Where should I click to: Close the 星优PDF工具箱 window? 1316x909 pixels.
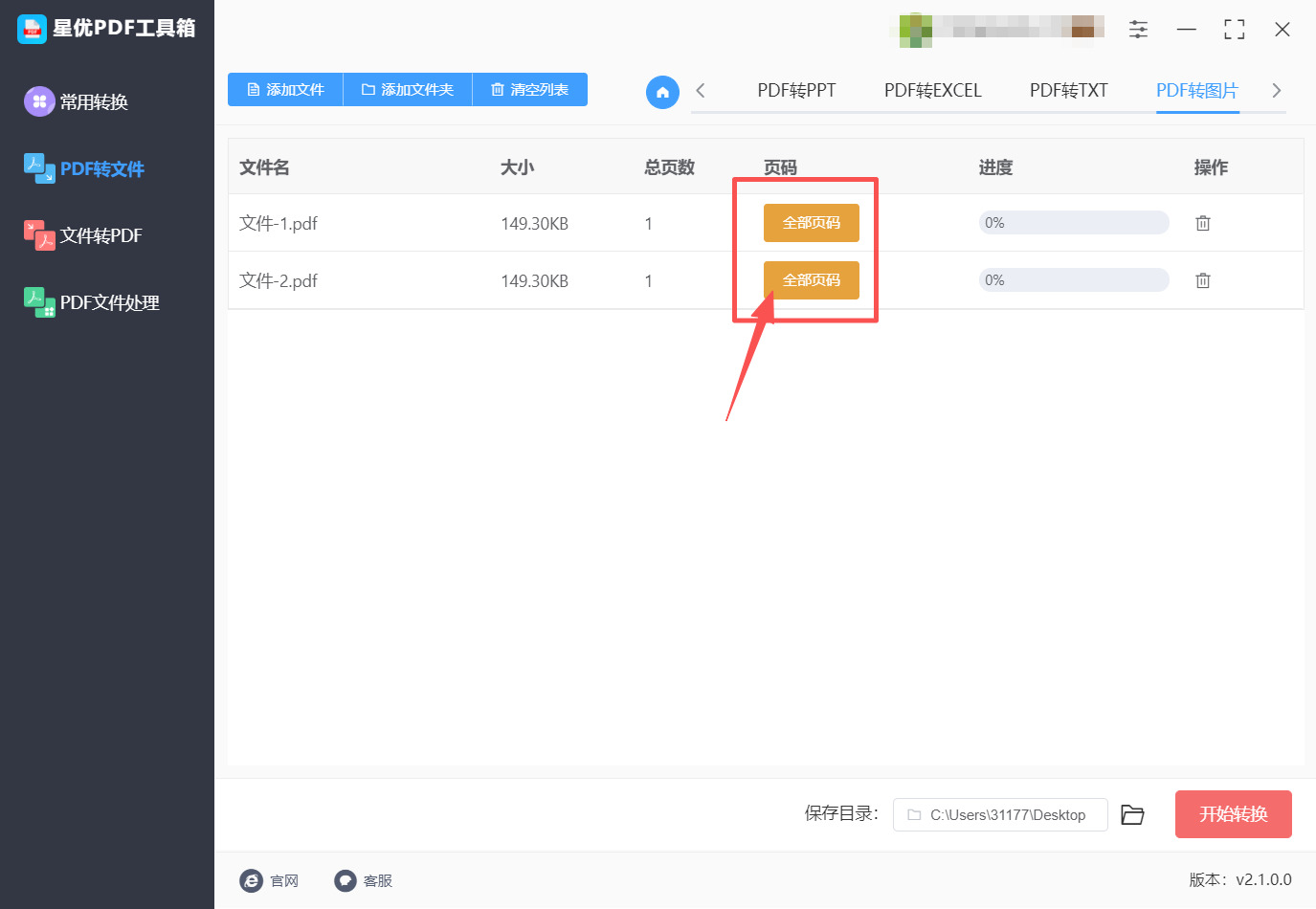point(1283,30)
